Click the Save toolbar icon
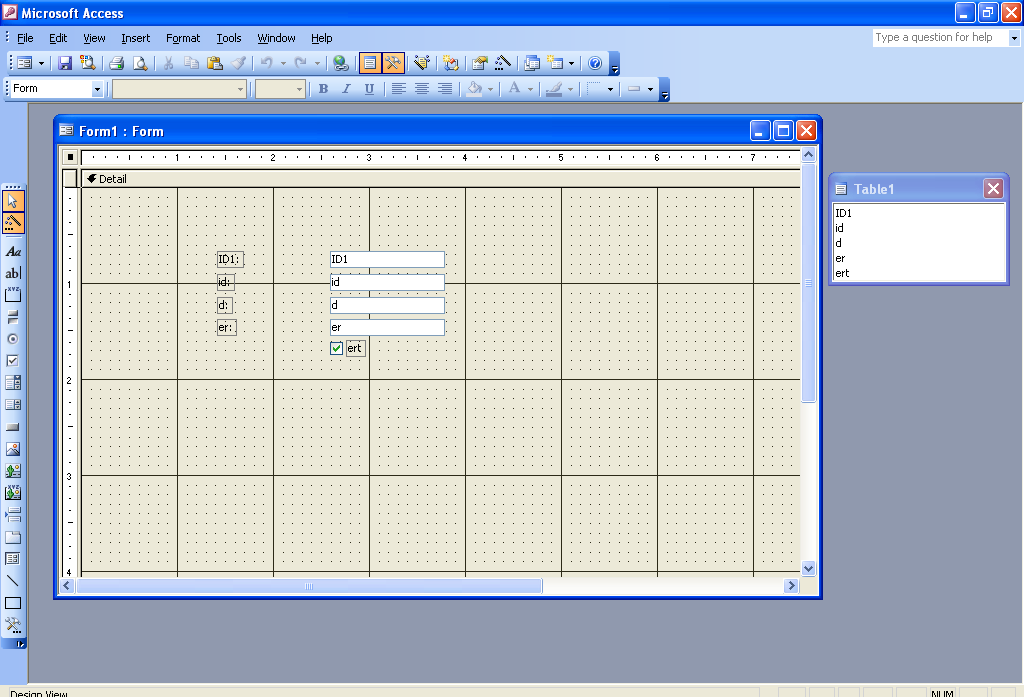 coord(65,63)
